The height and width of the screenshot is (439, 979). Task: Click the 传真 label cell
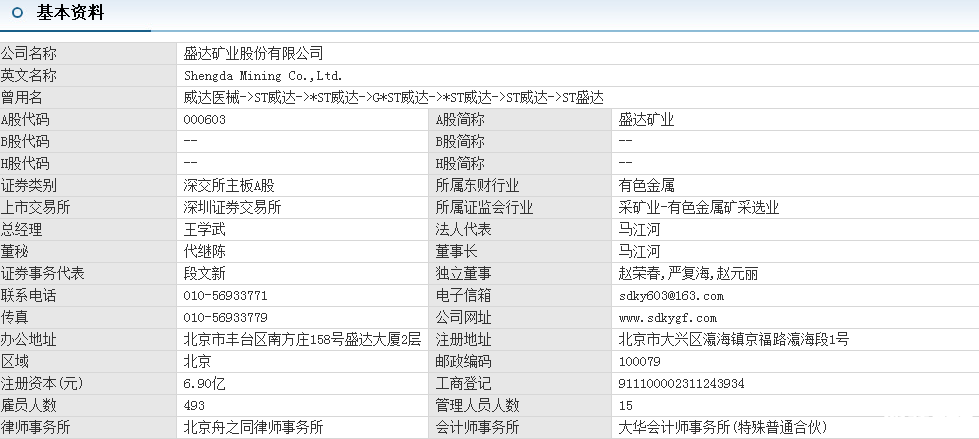(x=89, y=317)
